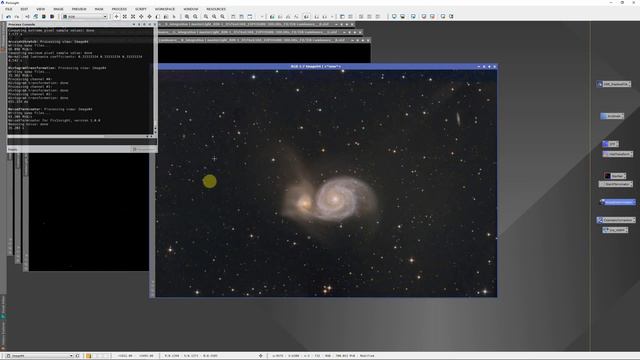Click the Zoom In magnifier toolbar icon

[187, 17]
